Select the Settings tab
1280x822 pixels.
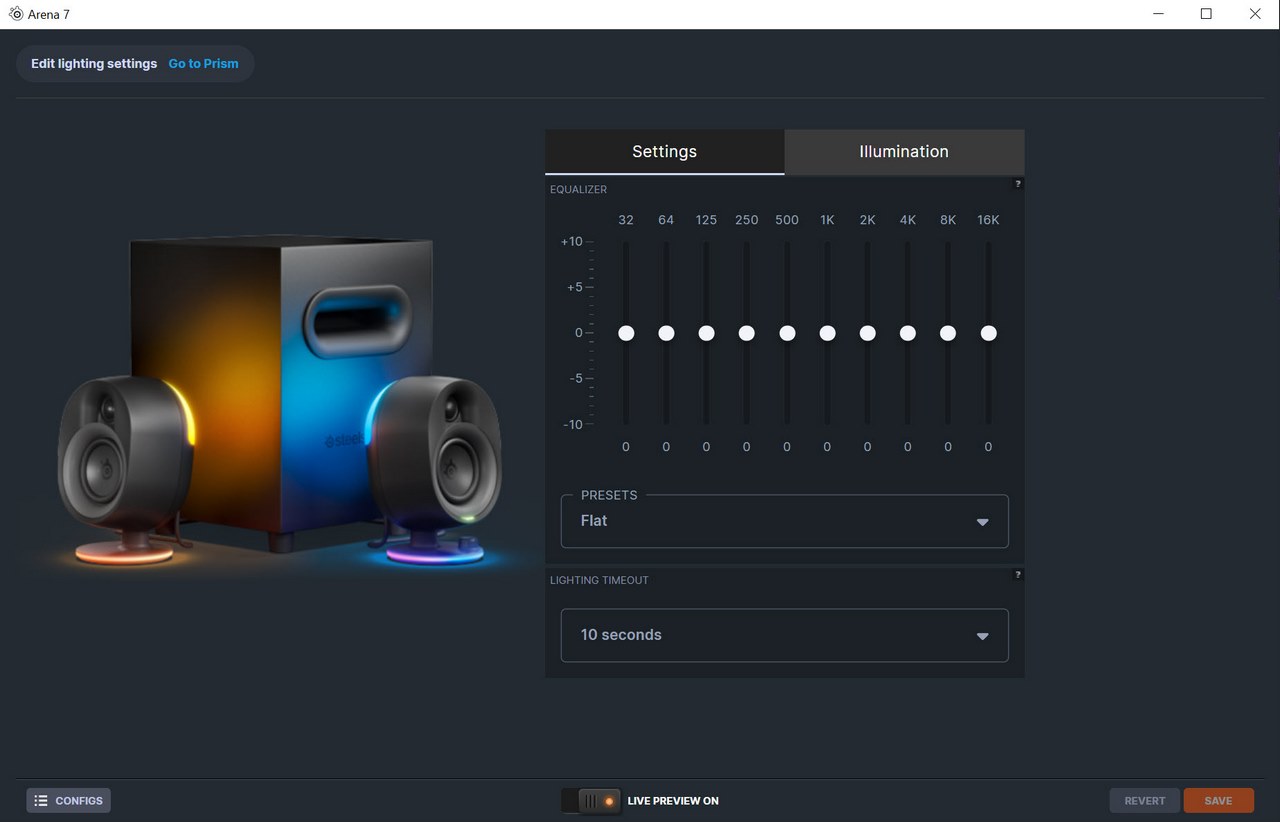tap(664, 152)
